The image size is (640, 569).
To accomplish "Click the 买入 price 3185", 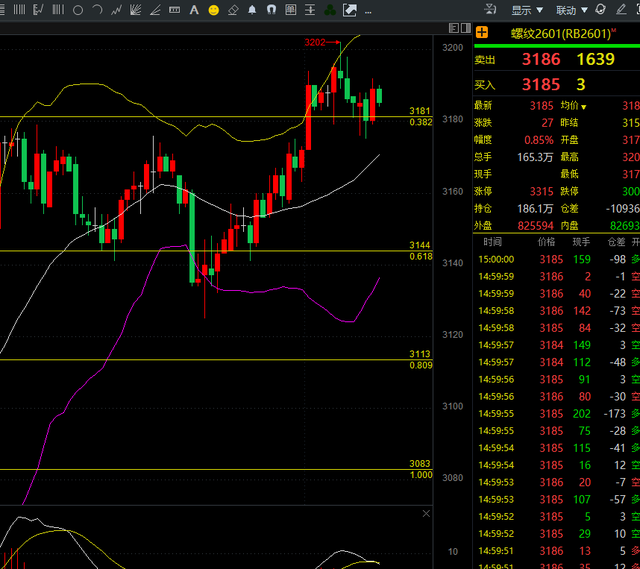I will coord(541,84).
